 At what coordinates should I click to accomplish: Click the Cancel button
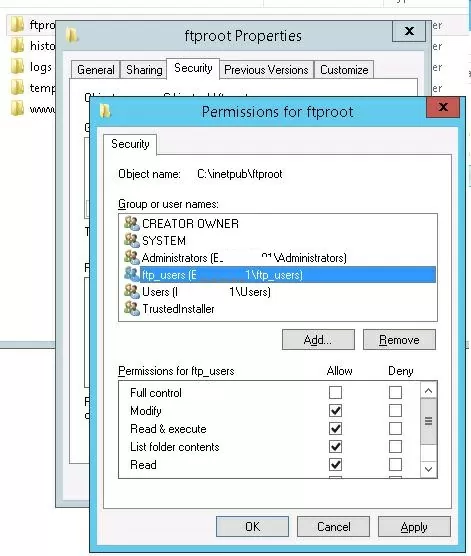(x=333, y=527)
